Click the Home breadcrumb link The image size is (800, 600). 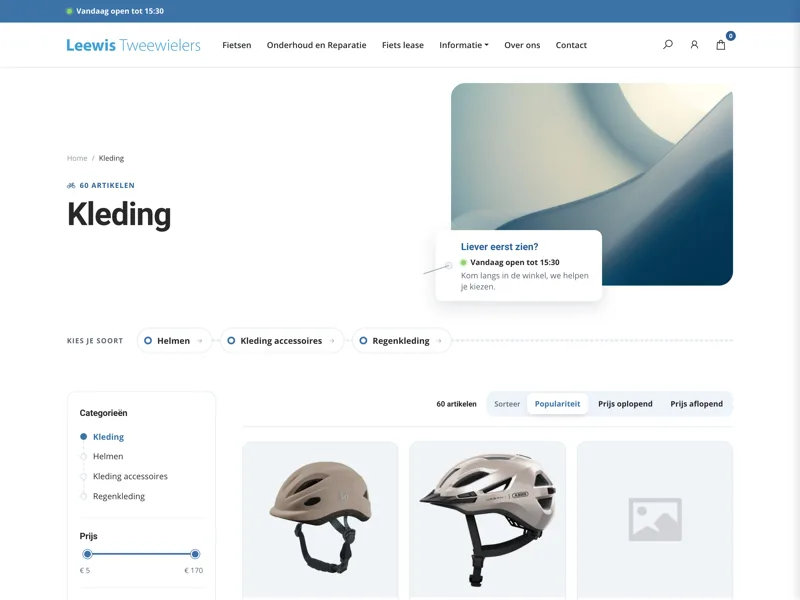[77, 158]
